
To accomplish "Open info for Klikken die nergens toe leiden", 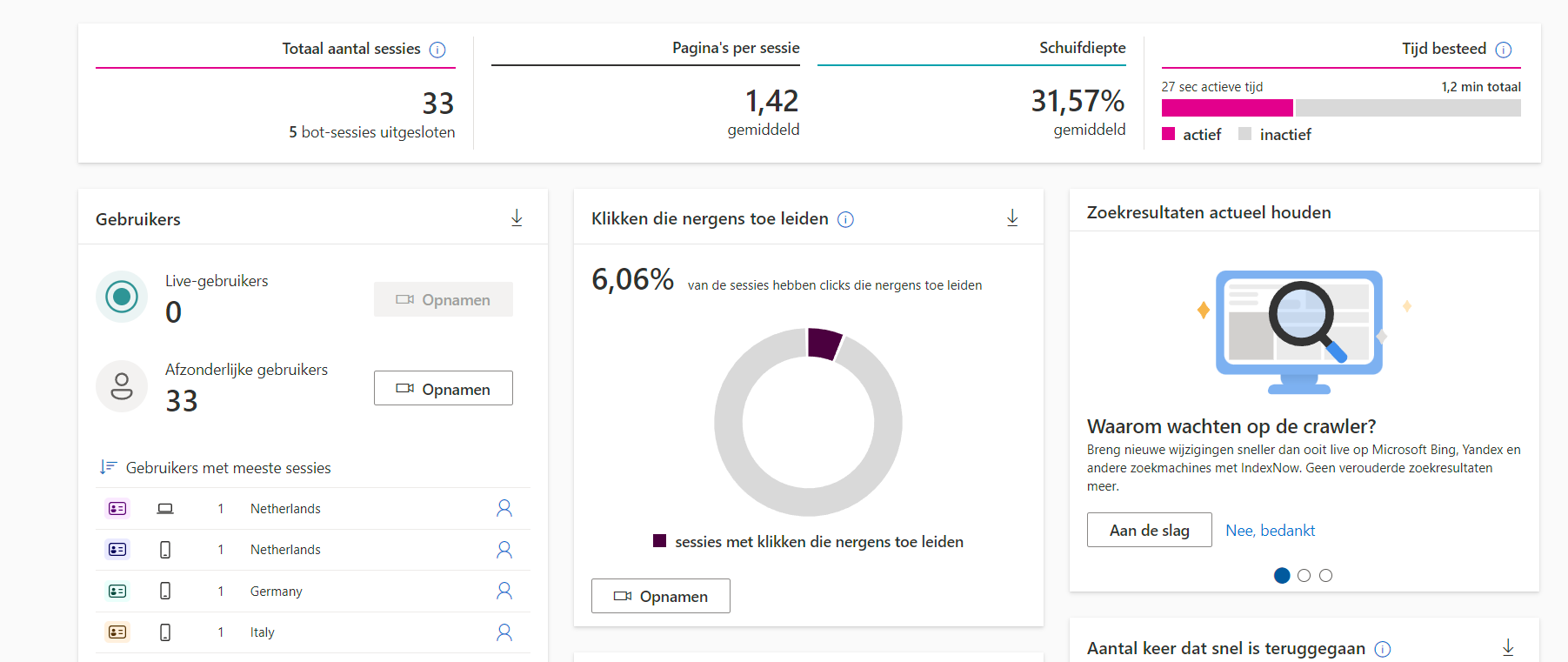I will (x=845, y=219).
